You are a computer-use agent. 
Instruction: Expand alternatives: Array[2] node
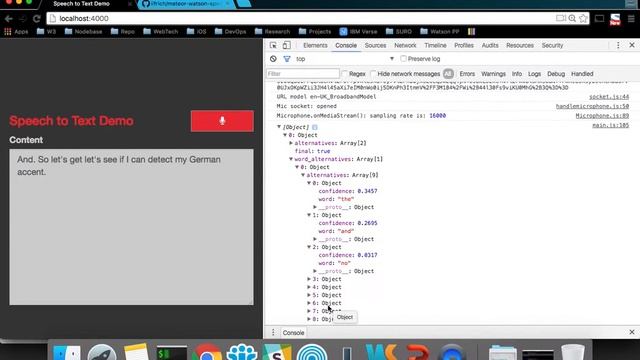click(291, 143)
